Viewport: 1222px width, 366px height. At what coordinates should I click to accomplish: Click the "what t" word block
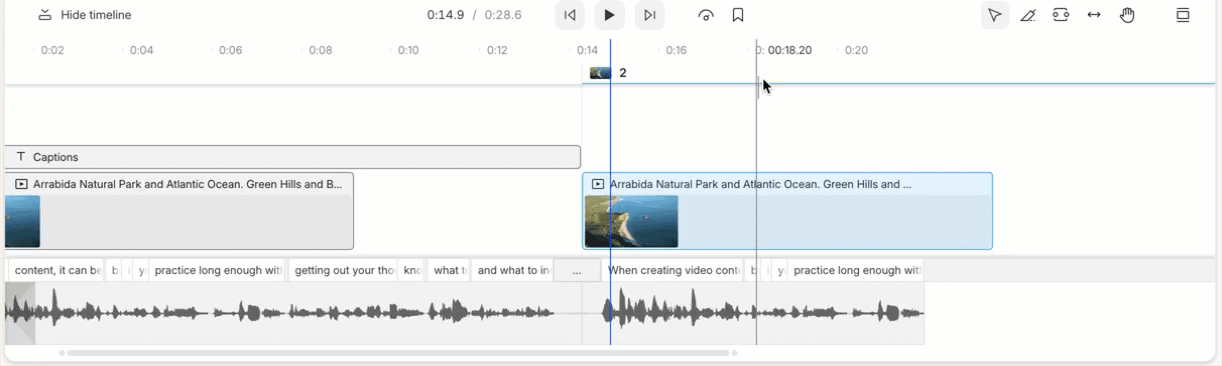449,270
